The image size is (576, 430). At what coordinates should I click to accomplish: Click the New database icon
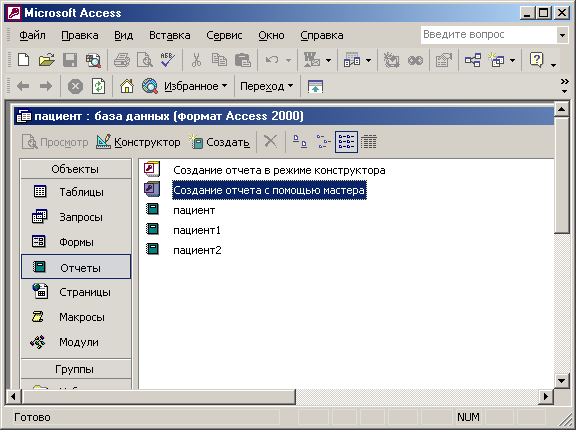[24, 60]
